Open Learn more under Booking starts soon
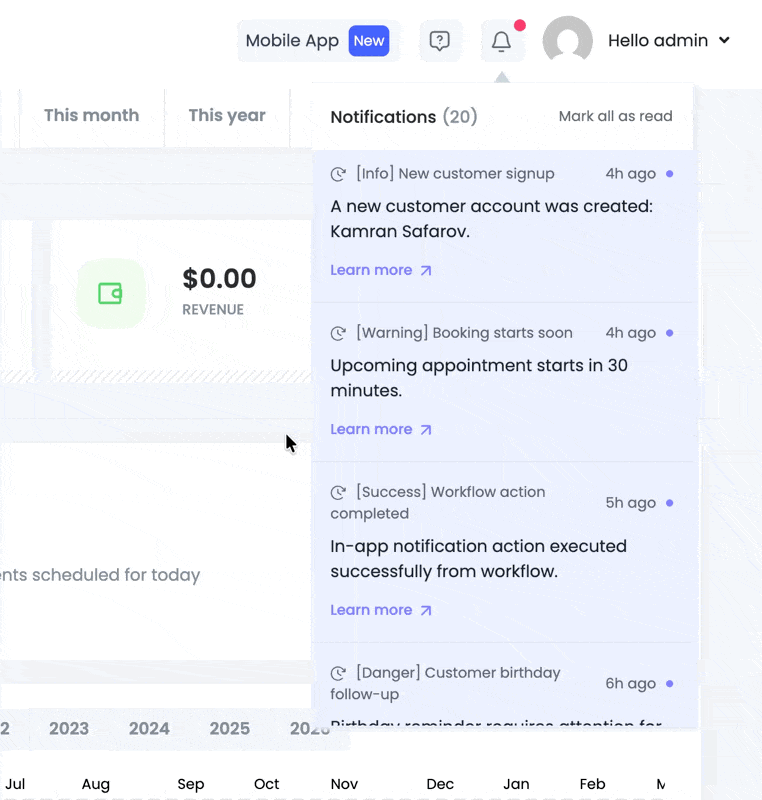762x800 pixels. 381,429
